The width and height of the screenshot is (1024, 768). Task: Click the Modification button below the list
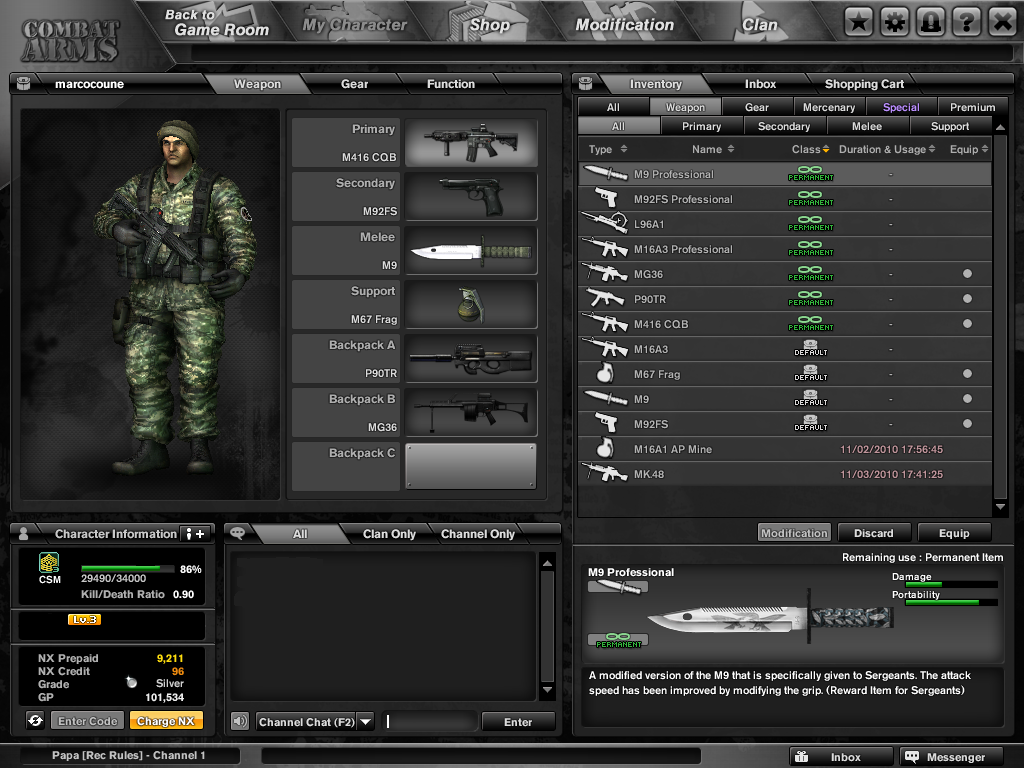click(794, 533)
